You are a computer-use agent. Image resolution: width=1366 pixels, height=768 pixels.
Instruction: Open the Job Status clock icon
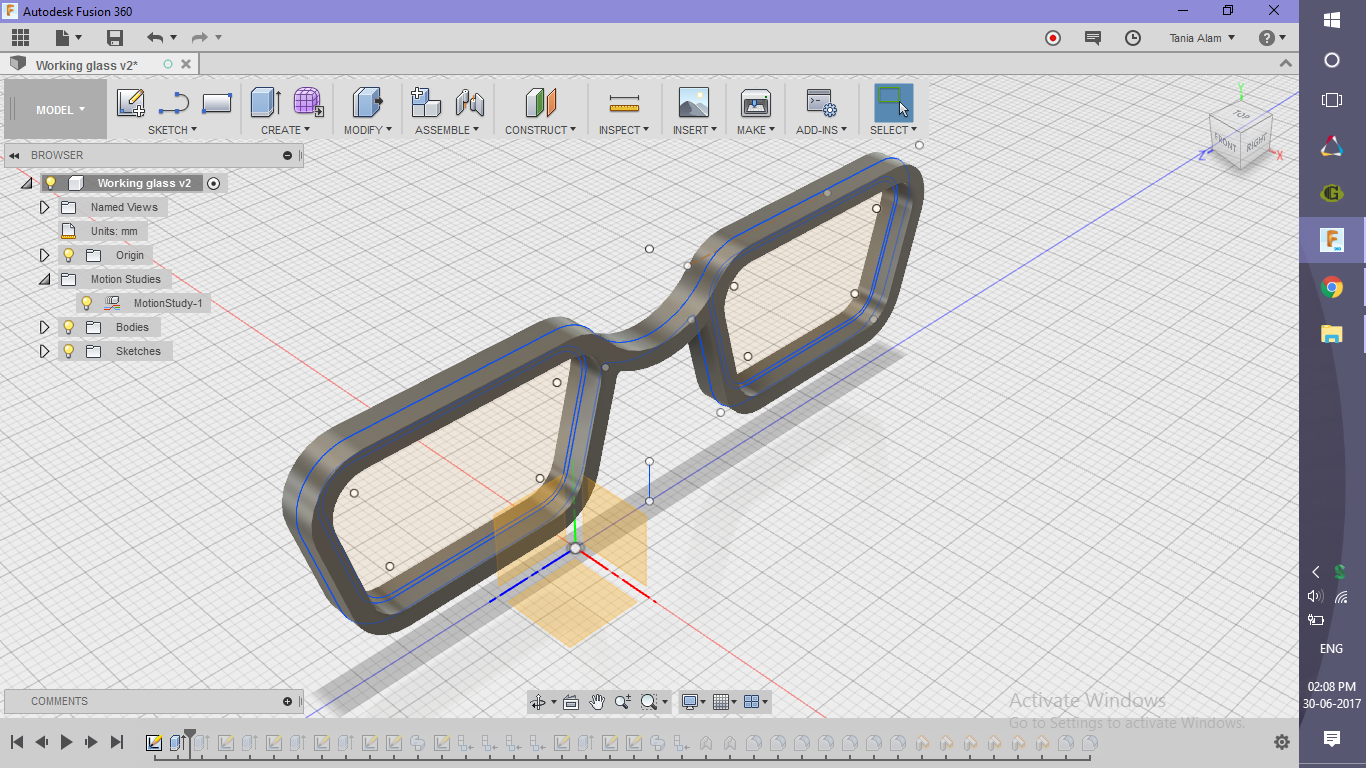tap(1132, 38)
